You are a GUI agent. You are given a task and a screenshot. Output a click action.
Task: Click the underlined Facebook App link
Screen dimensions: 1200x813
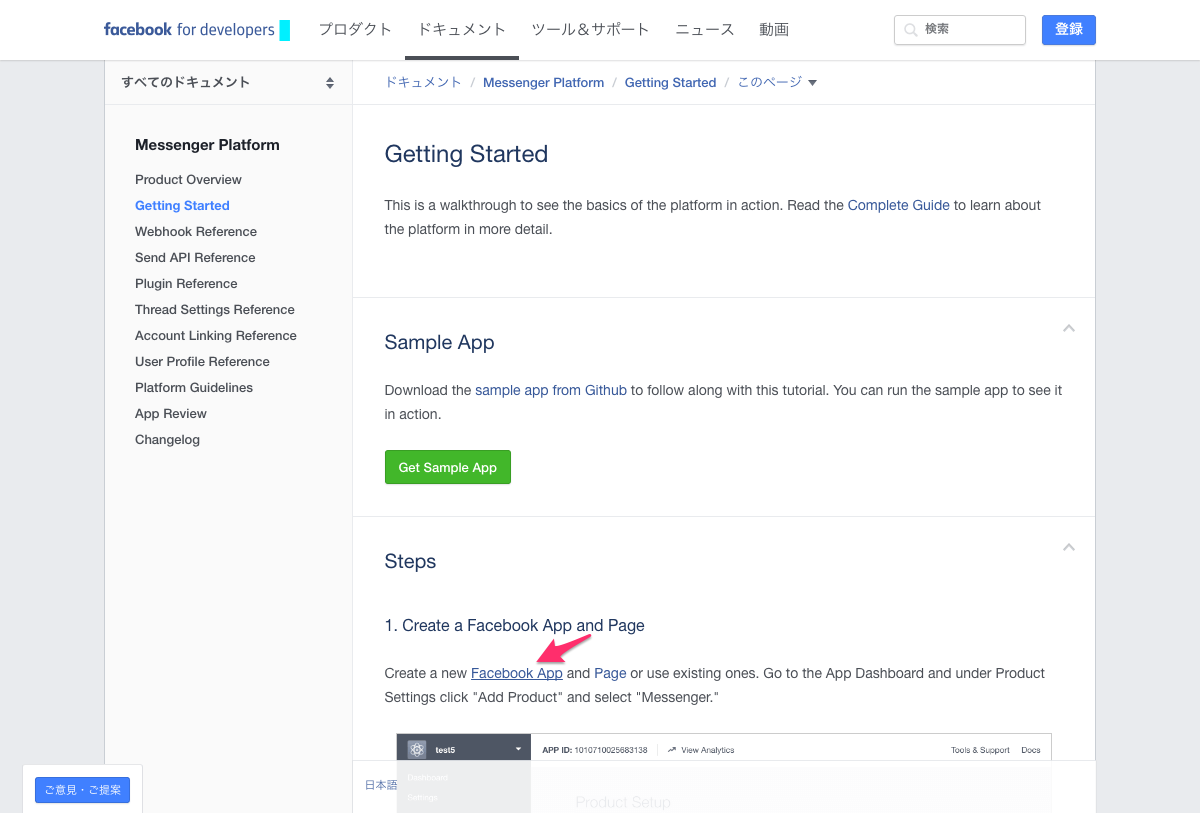516,673
